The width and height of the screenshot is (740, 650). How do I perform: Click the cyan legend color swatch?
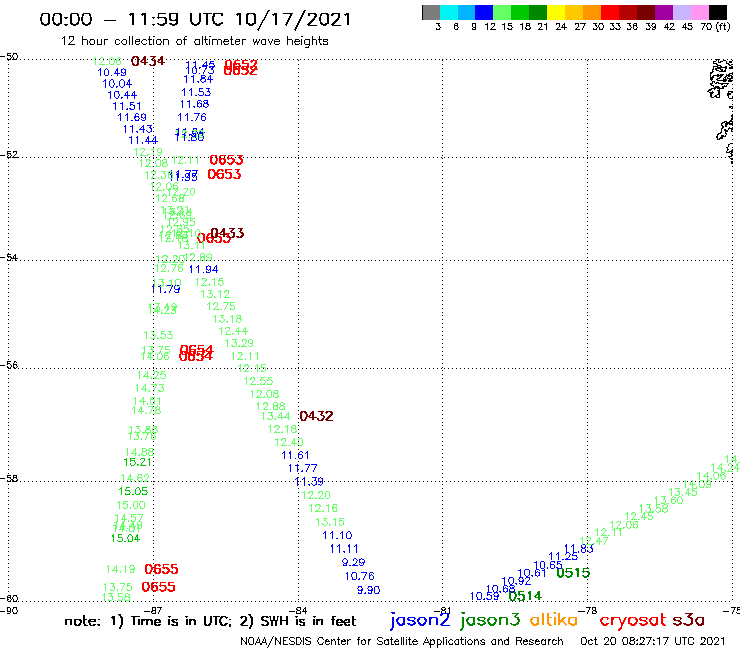449,12
